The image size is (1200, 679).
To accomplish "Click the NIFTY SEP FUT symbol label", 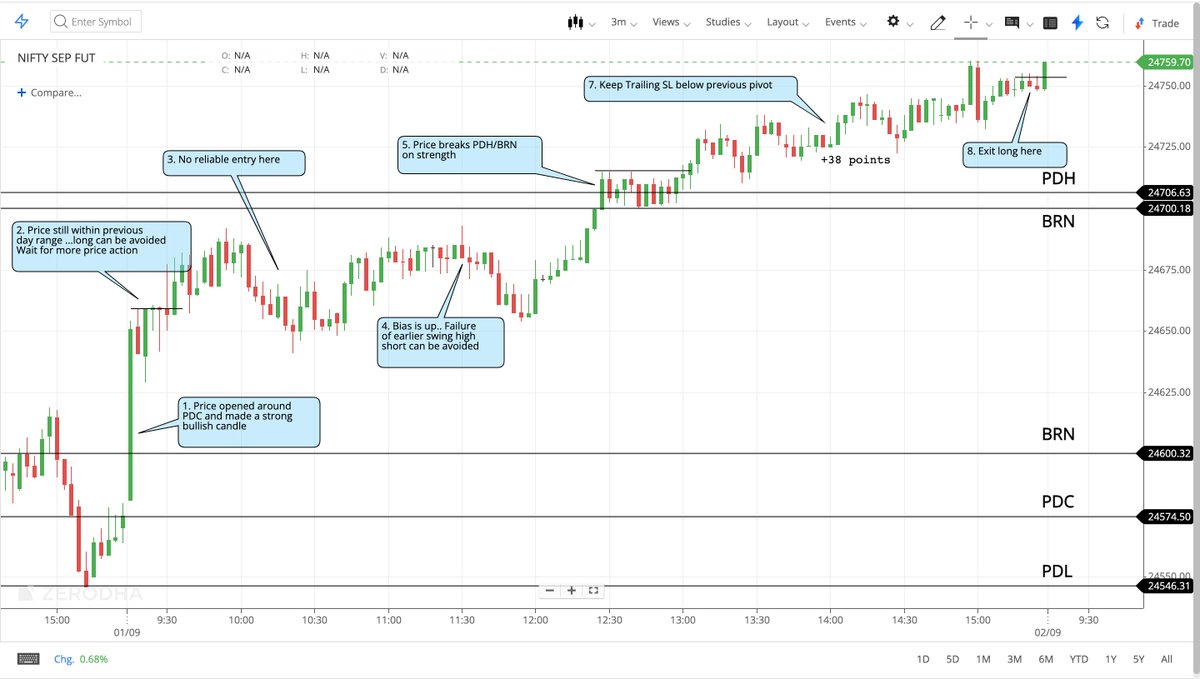I will click(56, 58).
